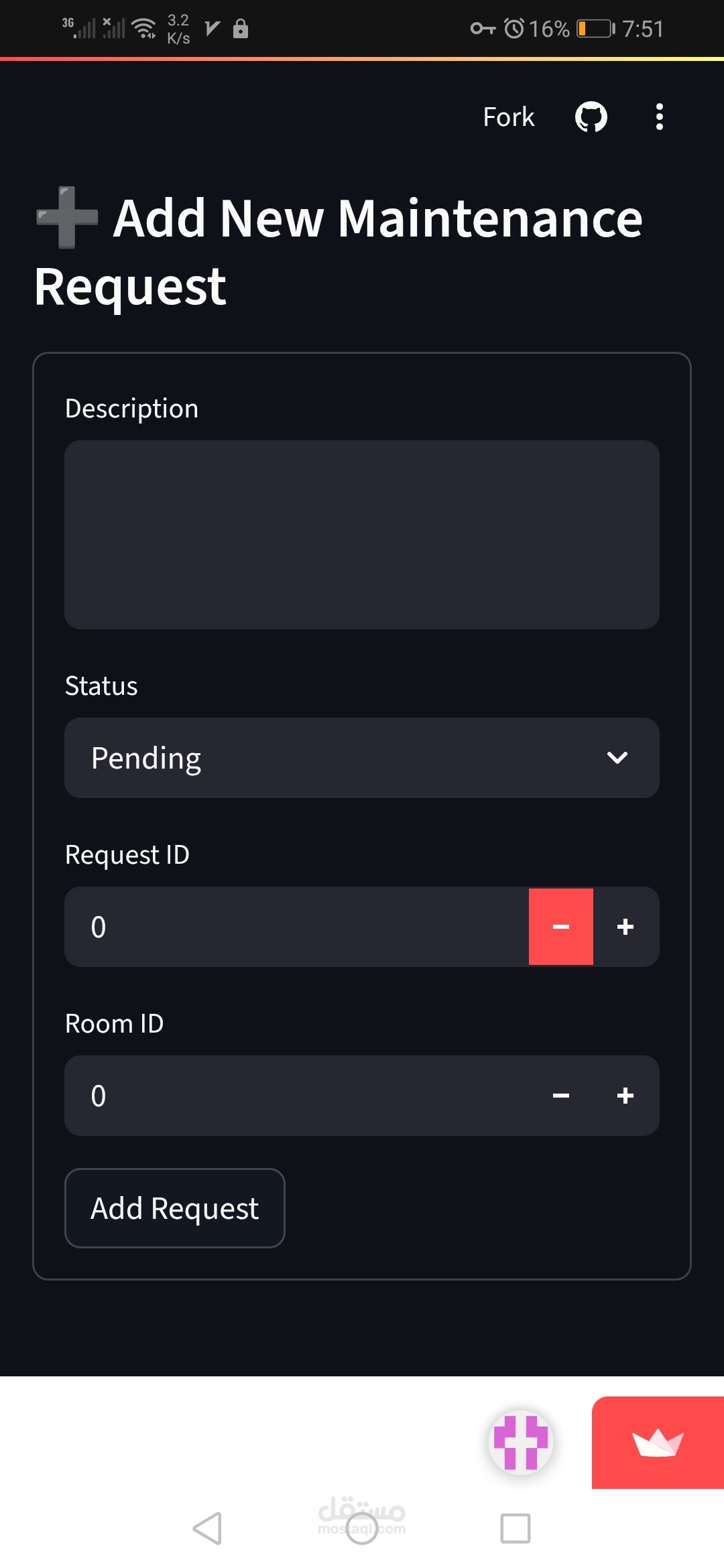The width and height of the screenshot is (724, 1568).
Task: Tap the pink profile avatar icon
Action: 521,1442
